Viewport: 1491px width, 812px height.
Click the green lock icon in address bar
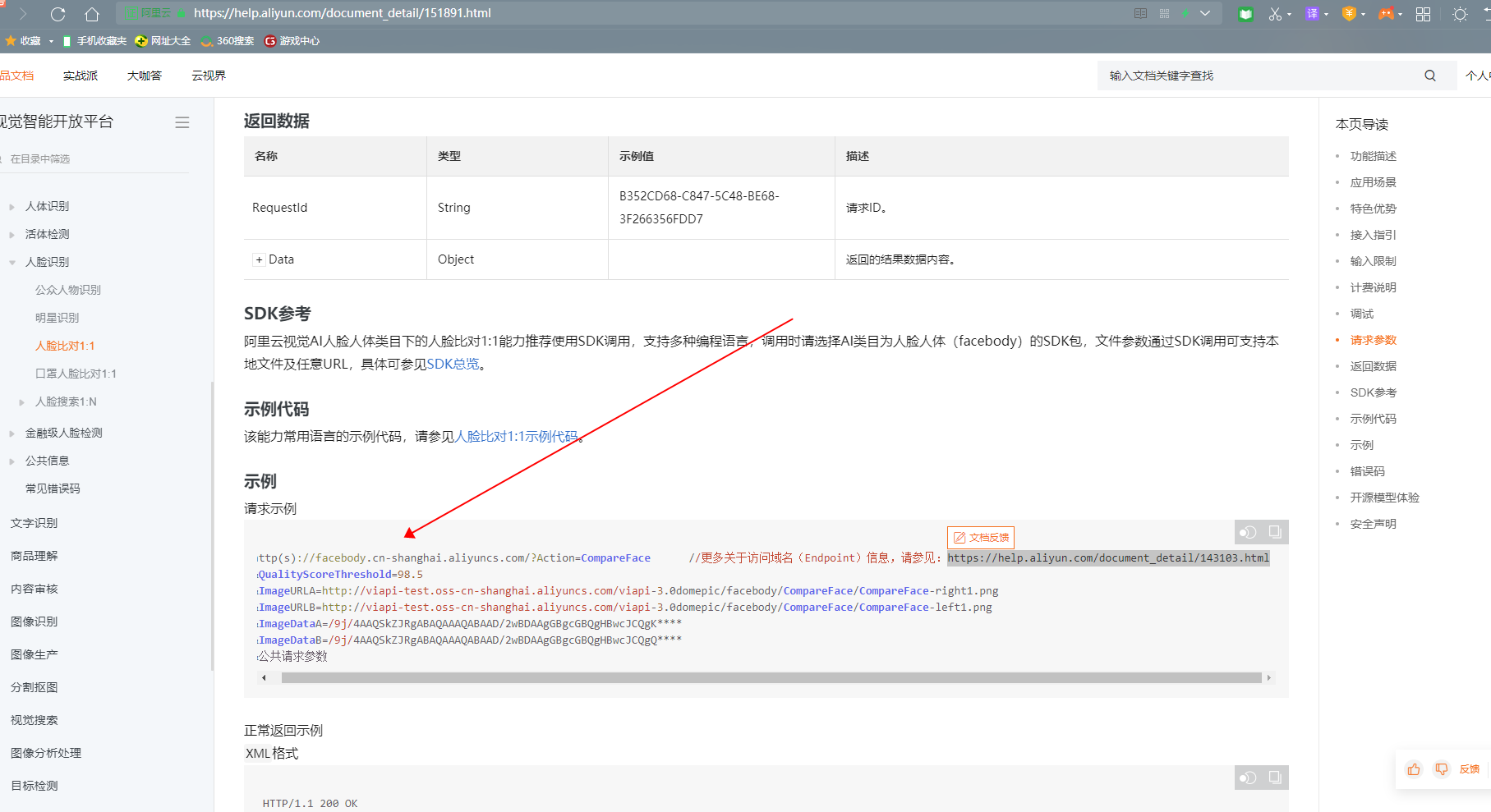click(182, 13)
